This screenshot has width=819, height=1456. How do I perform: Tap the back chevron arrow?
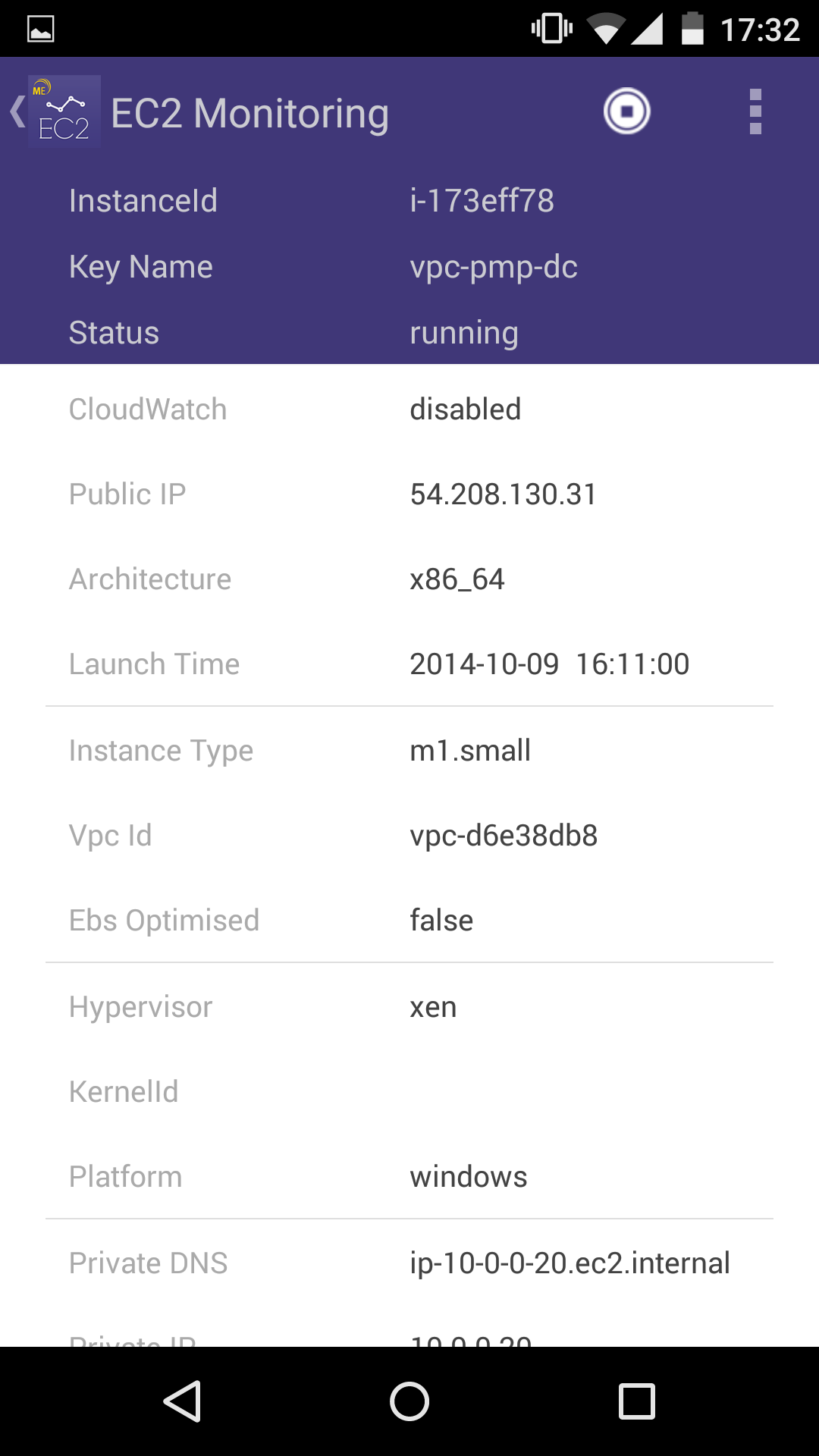tap(17, 111)
